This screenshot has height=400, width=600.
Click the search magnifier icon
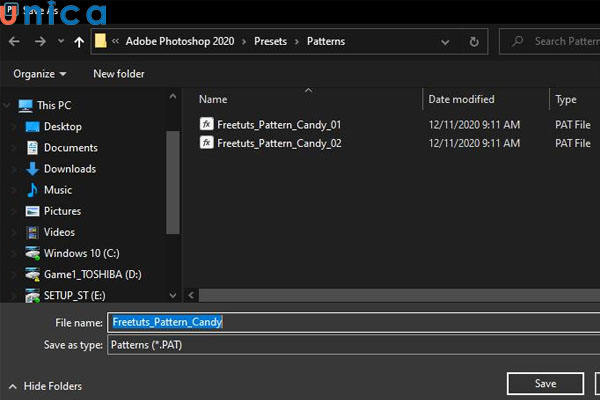[x=517, y=41]
